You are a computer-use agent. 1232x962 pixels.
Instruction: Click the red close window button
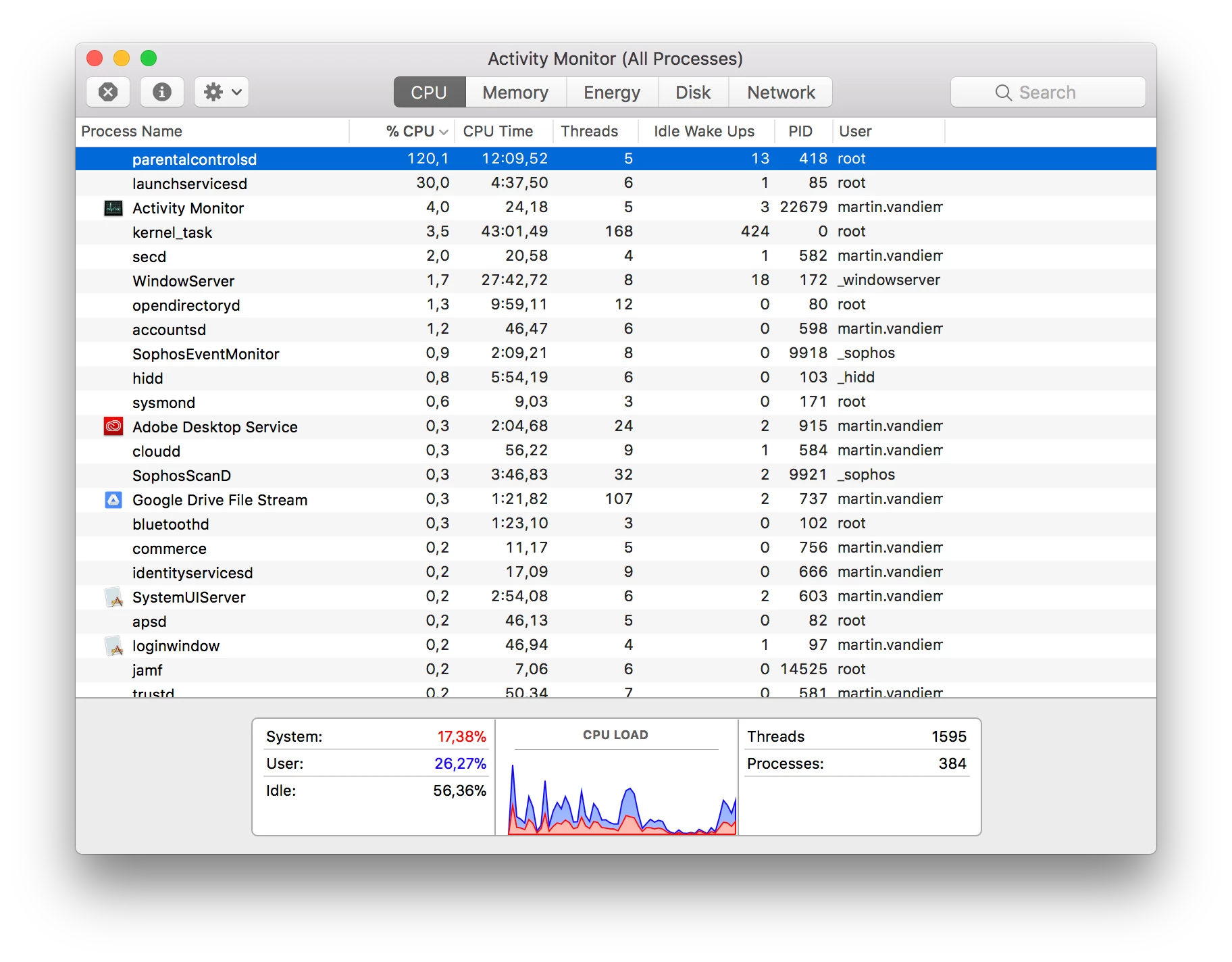[95, 58]
